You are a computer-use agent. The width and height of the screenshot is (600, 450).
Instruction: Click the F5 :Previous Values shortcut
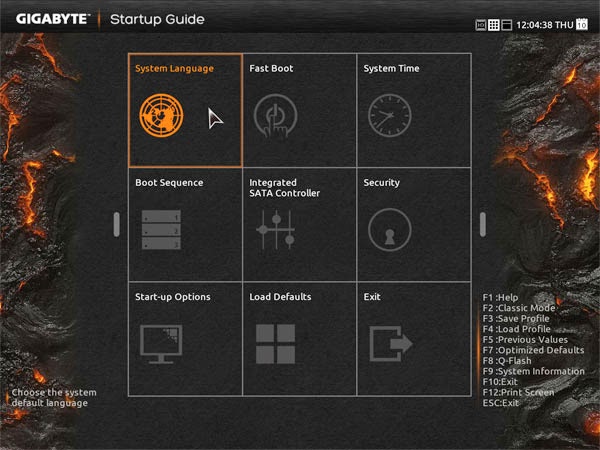pyautogui.click(x=525, y=339)
